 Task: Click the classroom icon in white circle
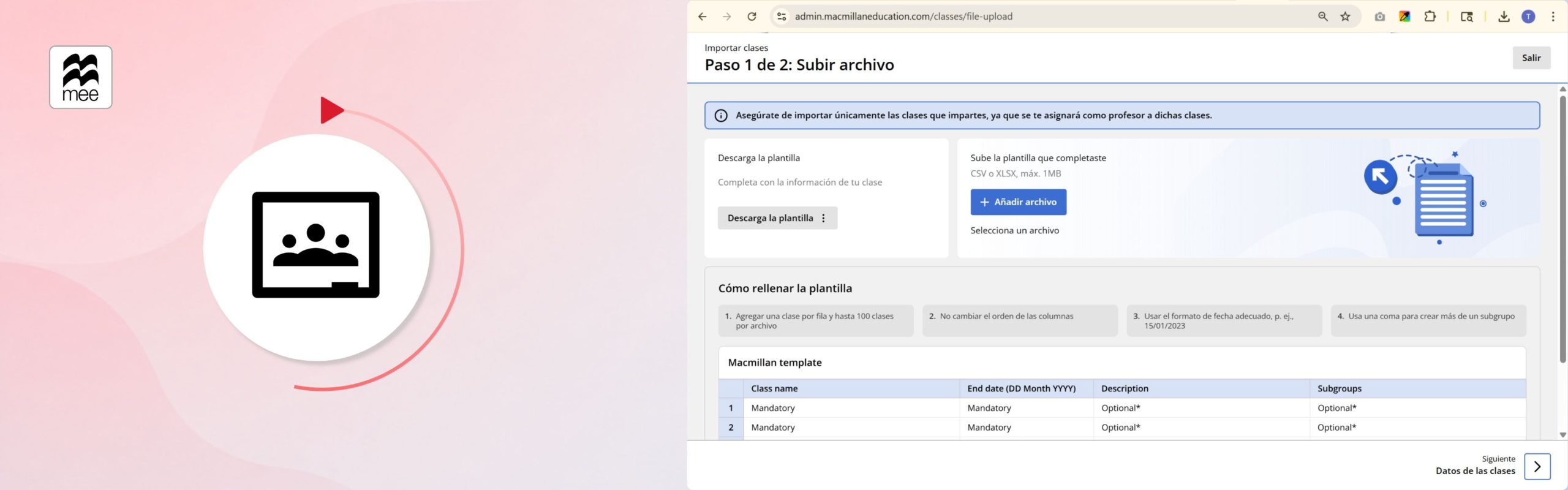point(316,245)
